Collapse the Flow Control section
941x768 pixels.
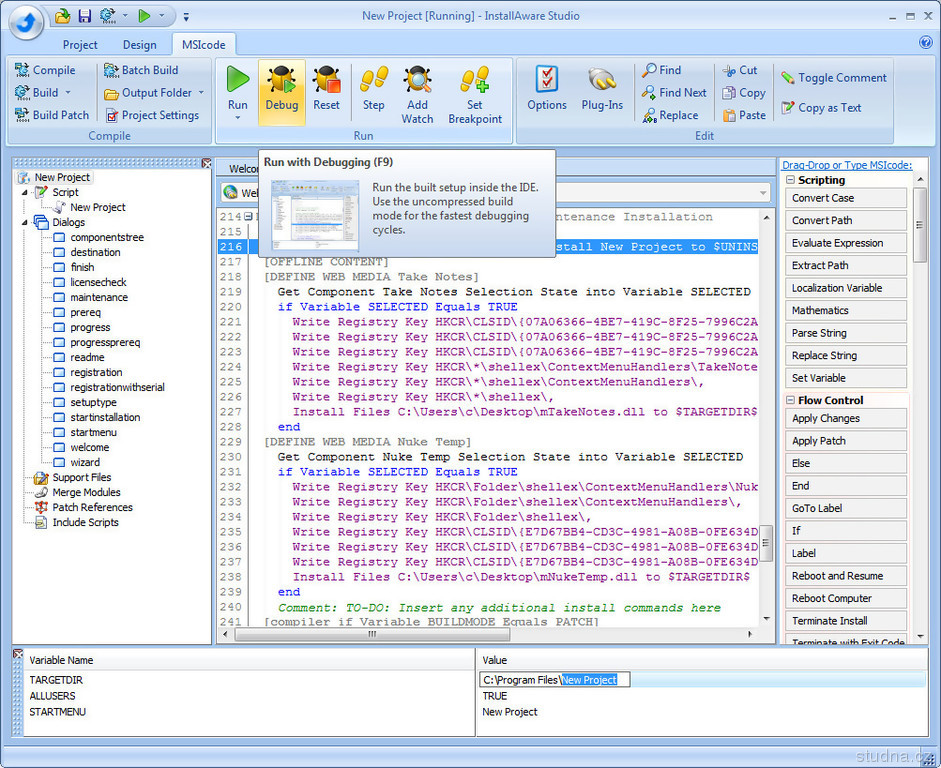(x=791, y=400)
